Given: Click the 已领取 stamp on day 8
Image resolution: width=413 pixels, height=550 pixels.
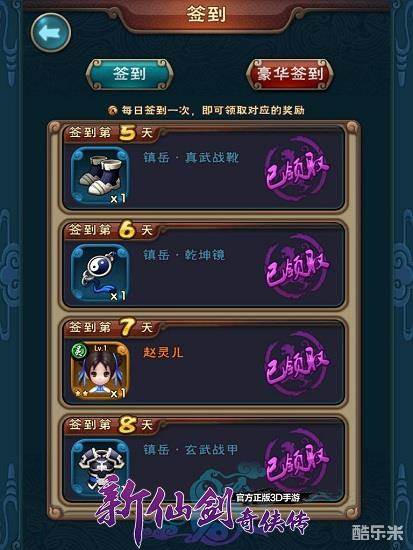Looking at the screenshot, I should 297,460.
